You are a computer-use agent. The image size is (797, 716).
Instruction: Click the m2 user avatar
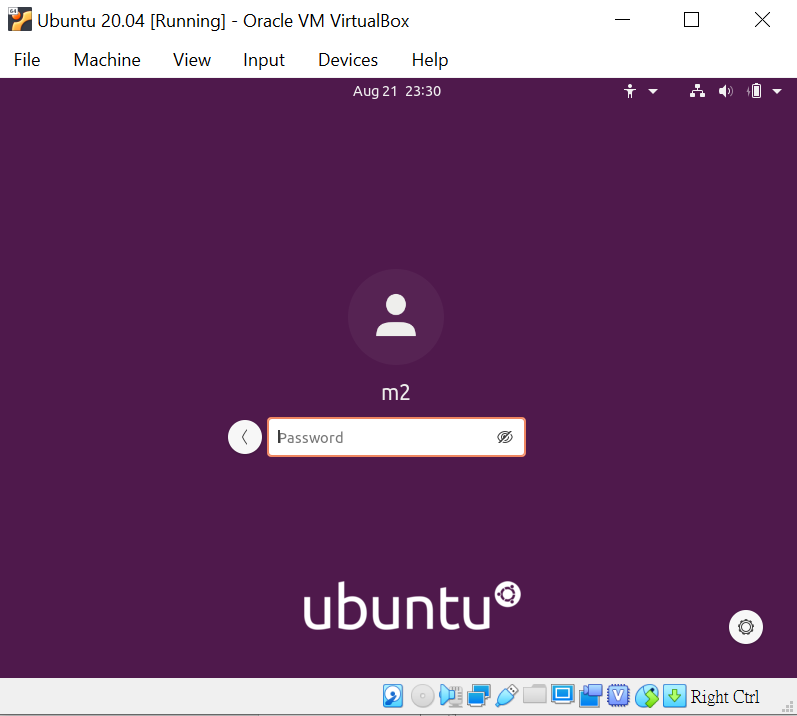(396, 317)
